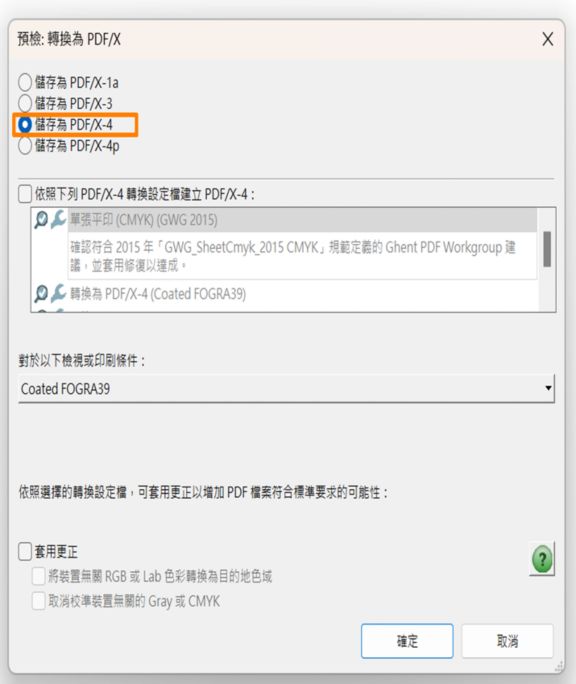Viewport: 576px width, 684px height.
Task: Click the green help question mark icon
Action: point(542,559)
